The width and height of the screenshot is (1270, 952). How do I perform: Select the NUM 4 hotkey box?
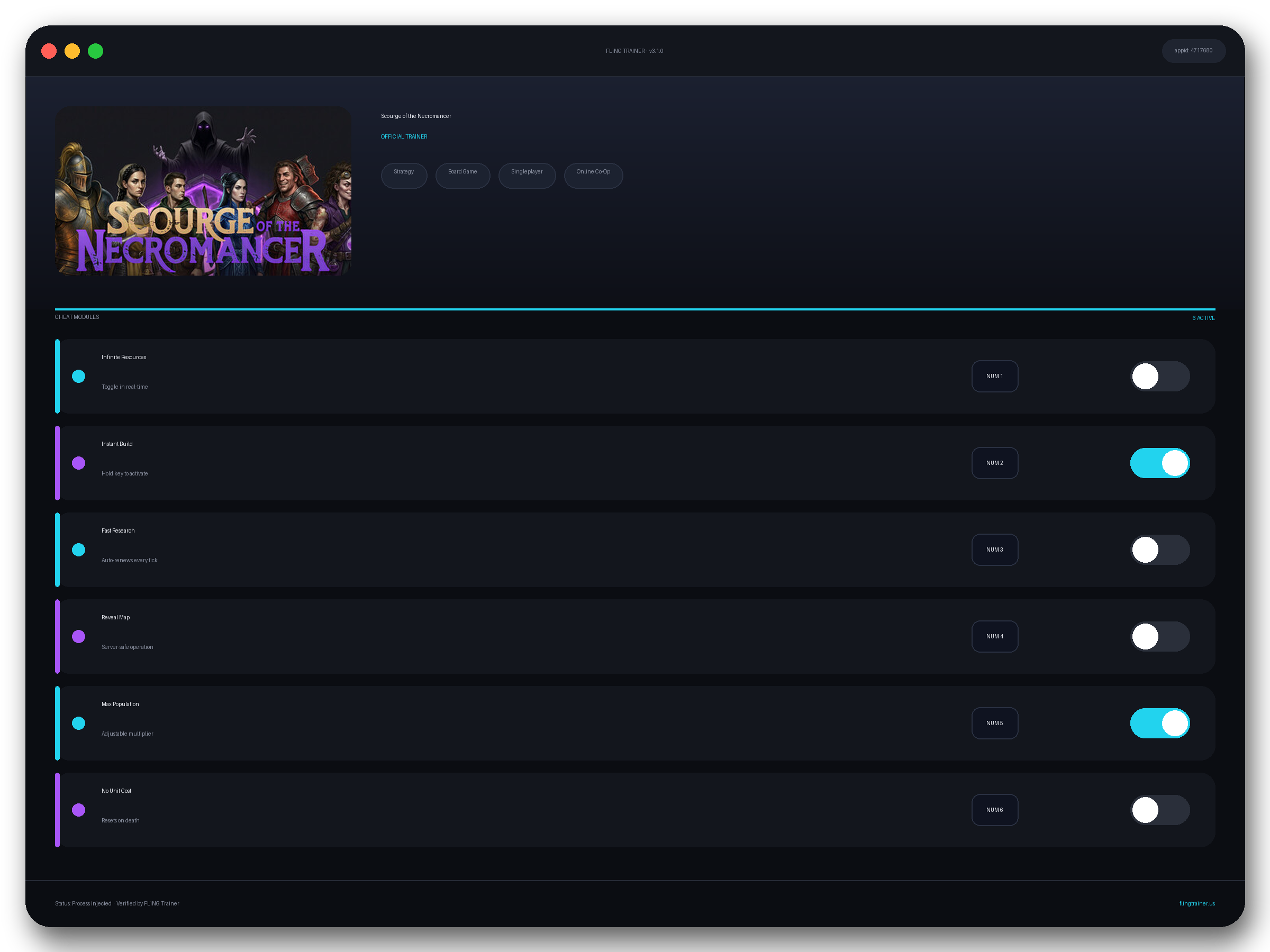[x=994, y=636]
